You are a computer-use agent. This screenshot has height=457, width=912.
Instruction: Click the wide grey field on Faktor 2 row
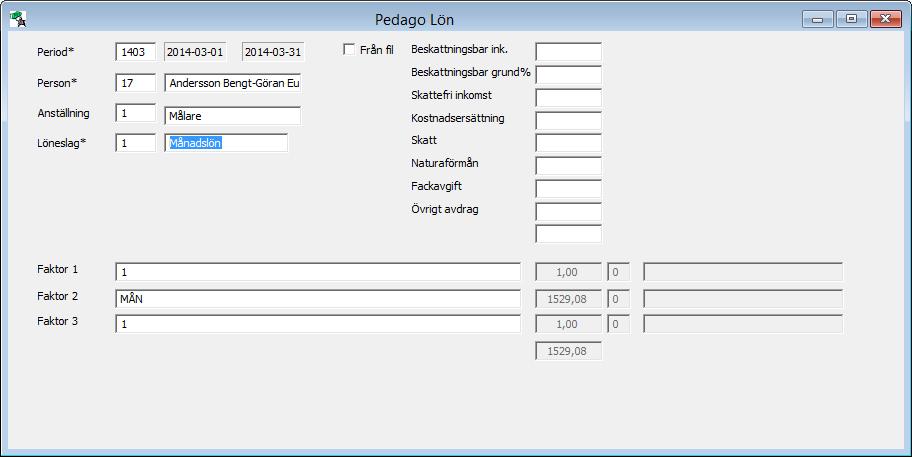[x=743, y=298]
